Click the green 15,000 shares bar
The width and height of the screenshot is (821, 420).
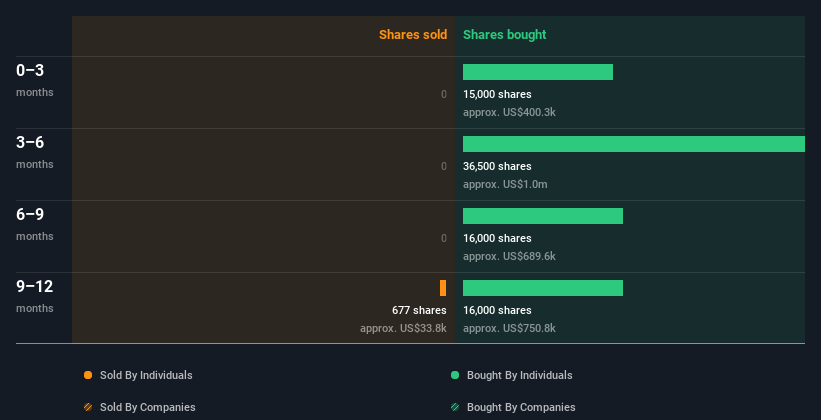[538, 72]
